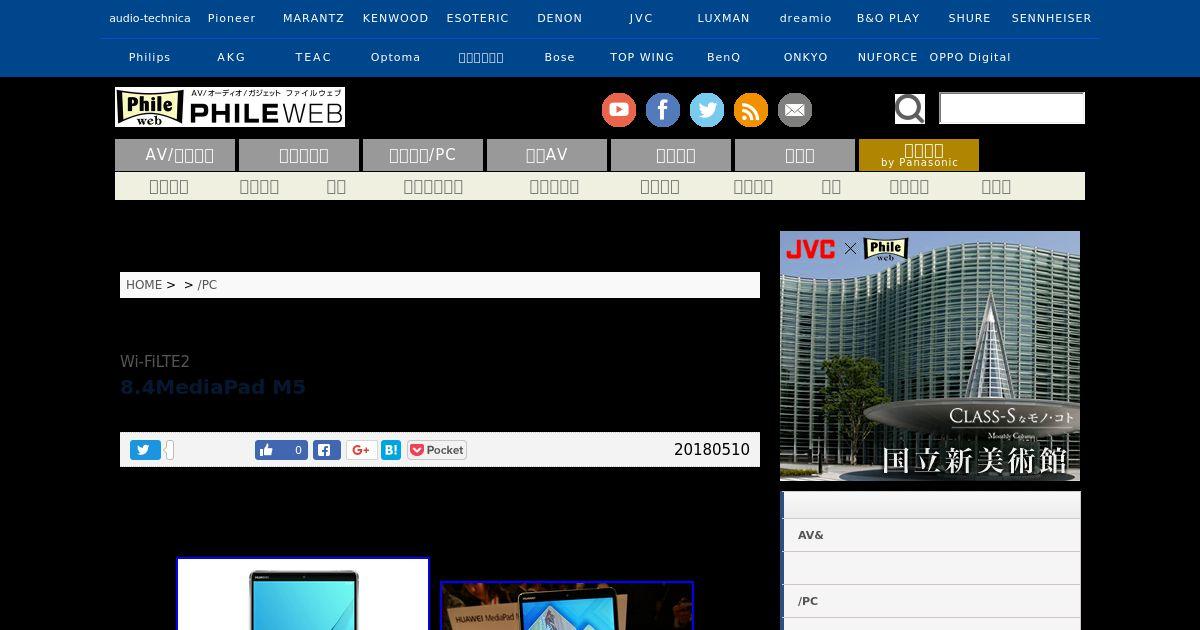Open the KENWOOD brand link
This screenshot has width=1200, height=630.
tap(396, 18)
